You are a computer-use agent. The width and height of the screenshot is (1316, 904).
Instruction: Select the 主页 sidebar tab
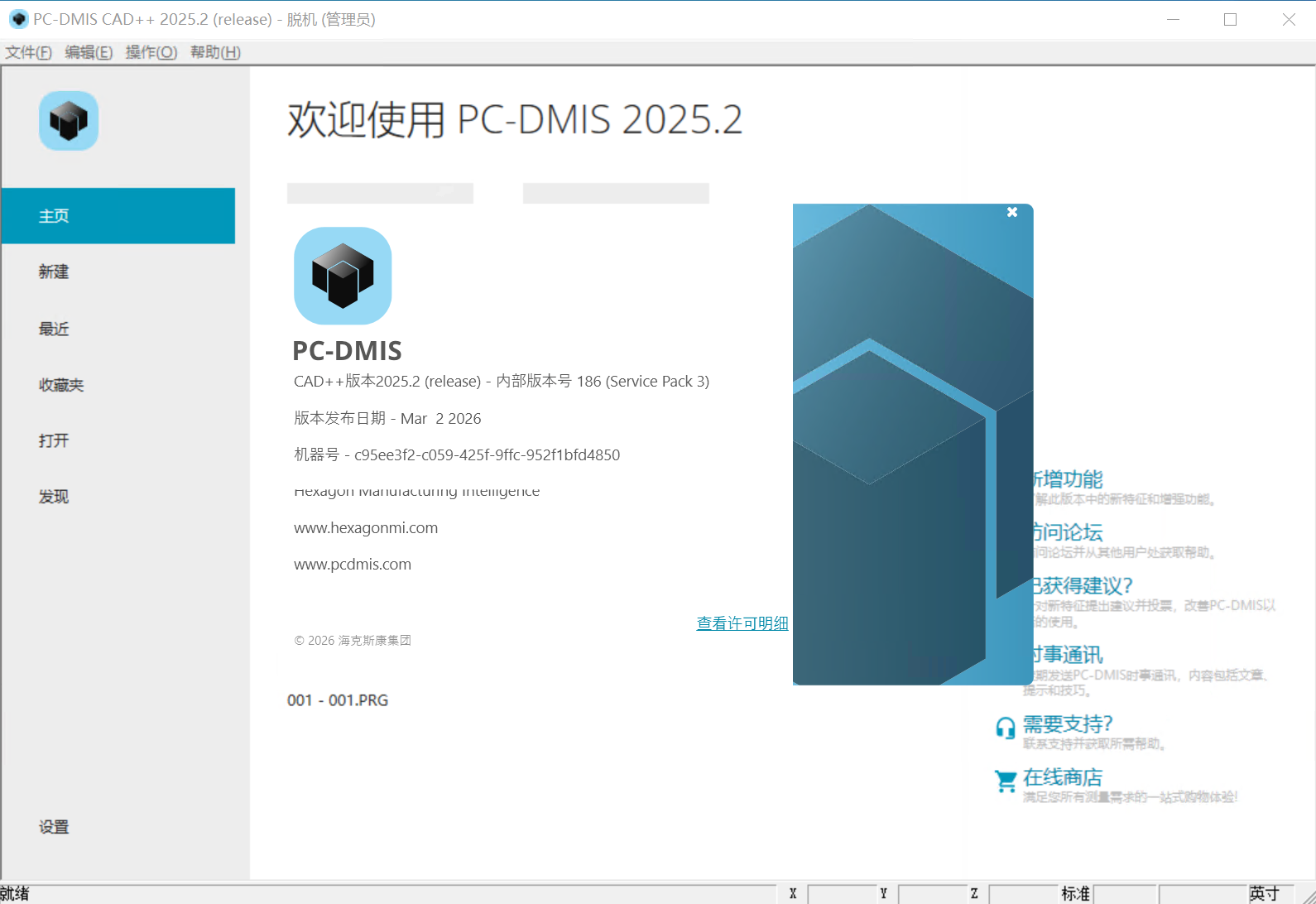pyautogui.click(x=118, y=216)
